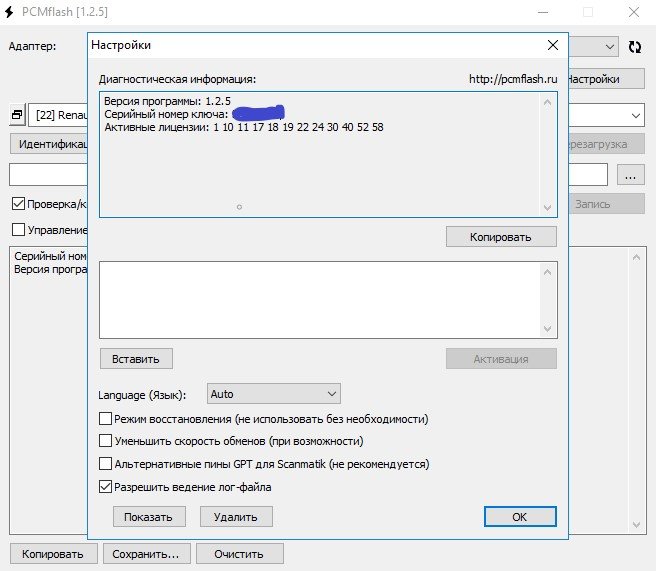
Task: Expand the Renault module dropdown list
Action: [x=634, y=115]
